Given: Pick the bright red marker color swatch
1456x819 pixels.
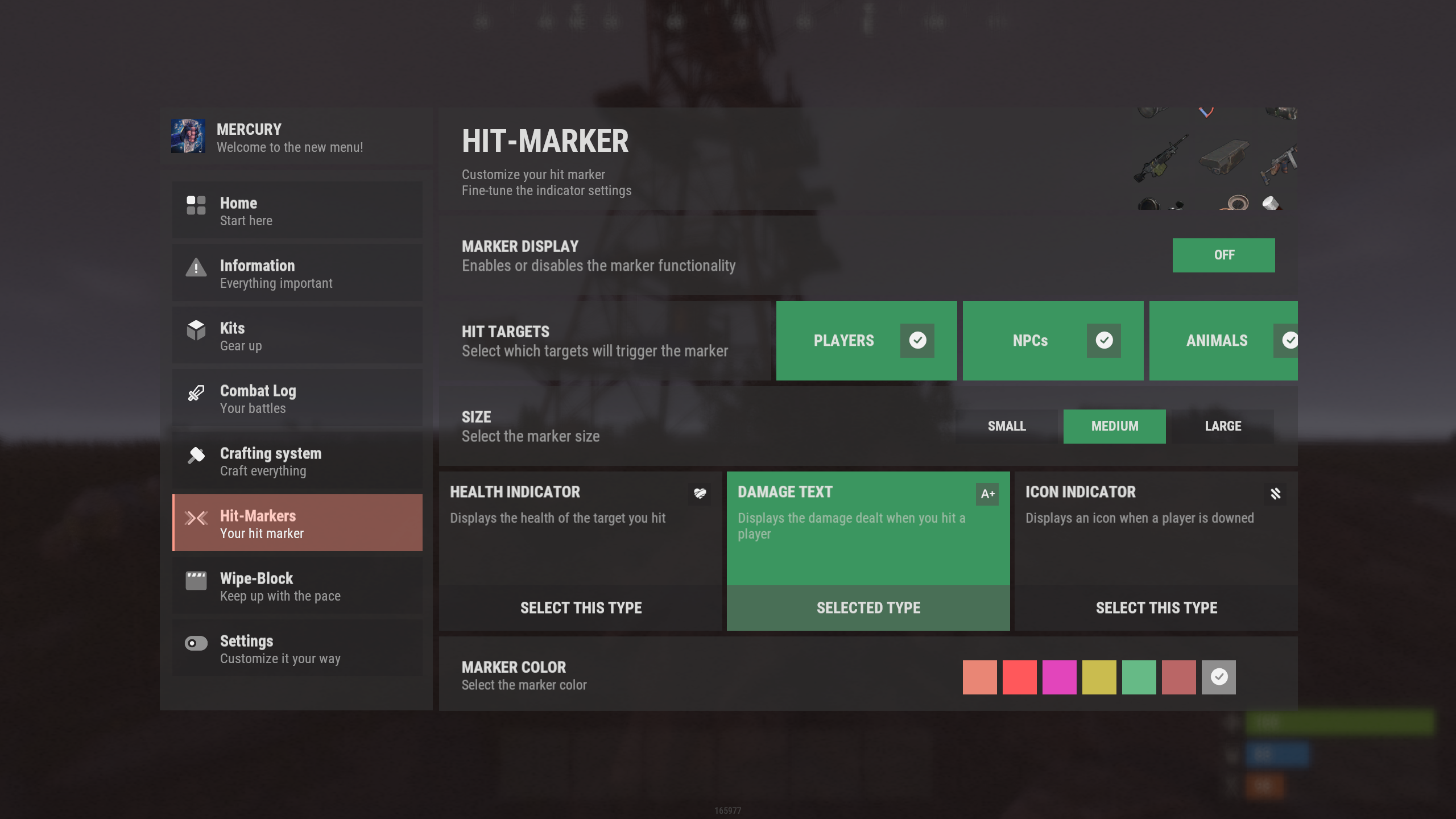Looking at the screenshot, I should click(x=1020, y=677).
